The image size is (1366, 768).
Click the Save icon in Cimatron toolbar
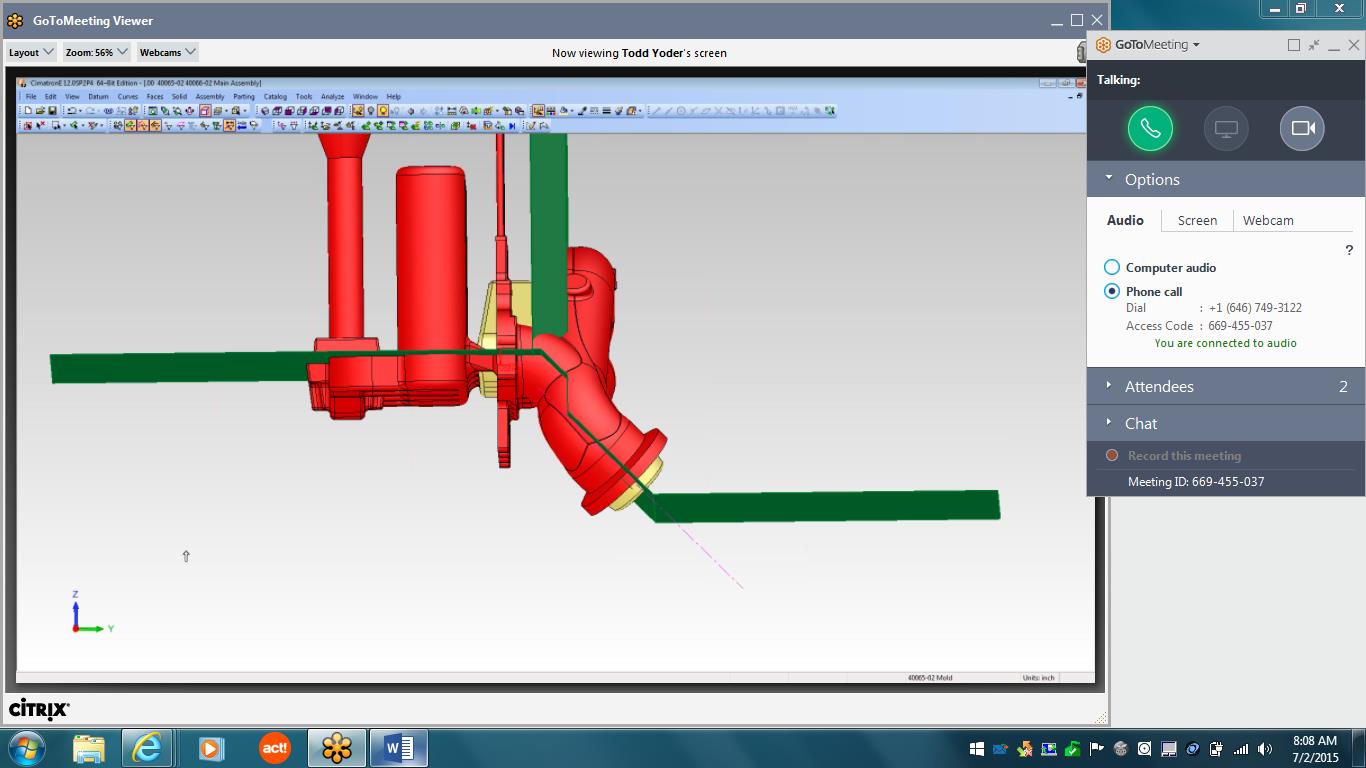click(x=52, y=110)
